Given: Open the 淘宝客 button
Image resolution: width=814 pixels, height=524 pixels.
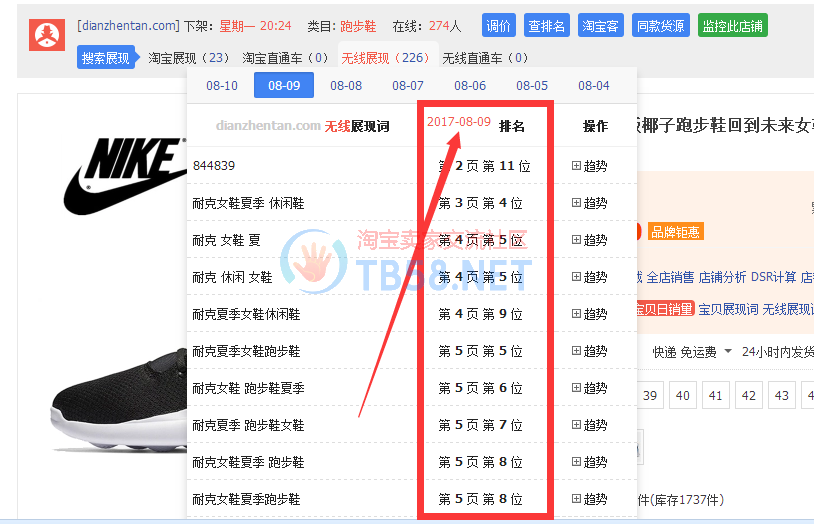Looking at the screenshot, I should pyautogui.click(x=600, y=25).
